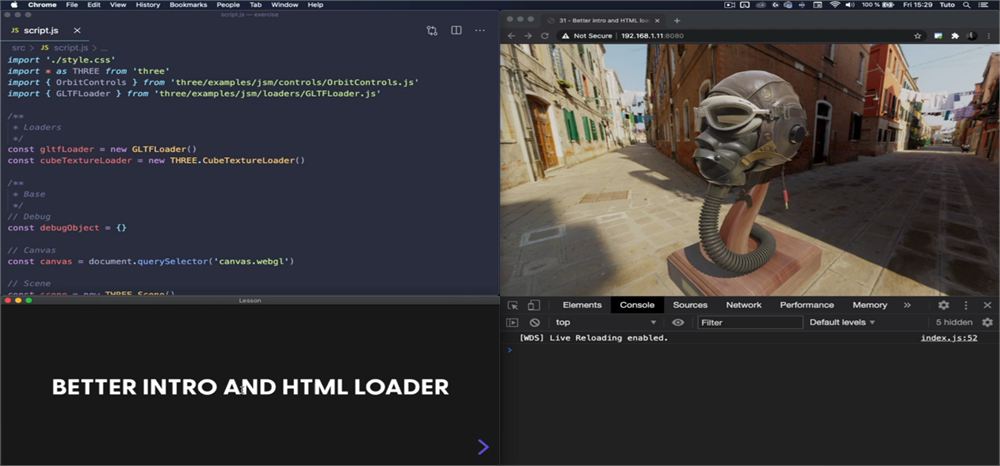Open the Window menu
Screen dimensions: 1000x466
284,4
